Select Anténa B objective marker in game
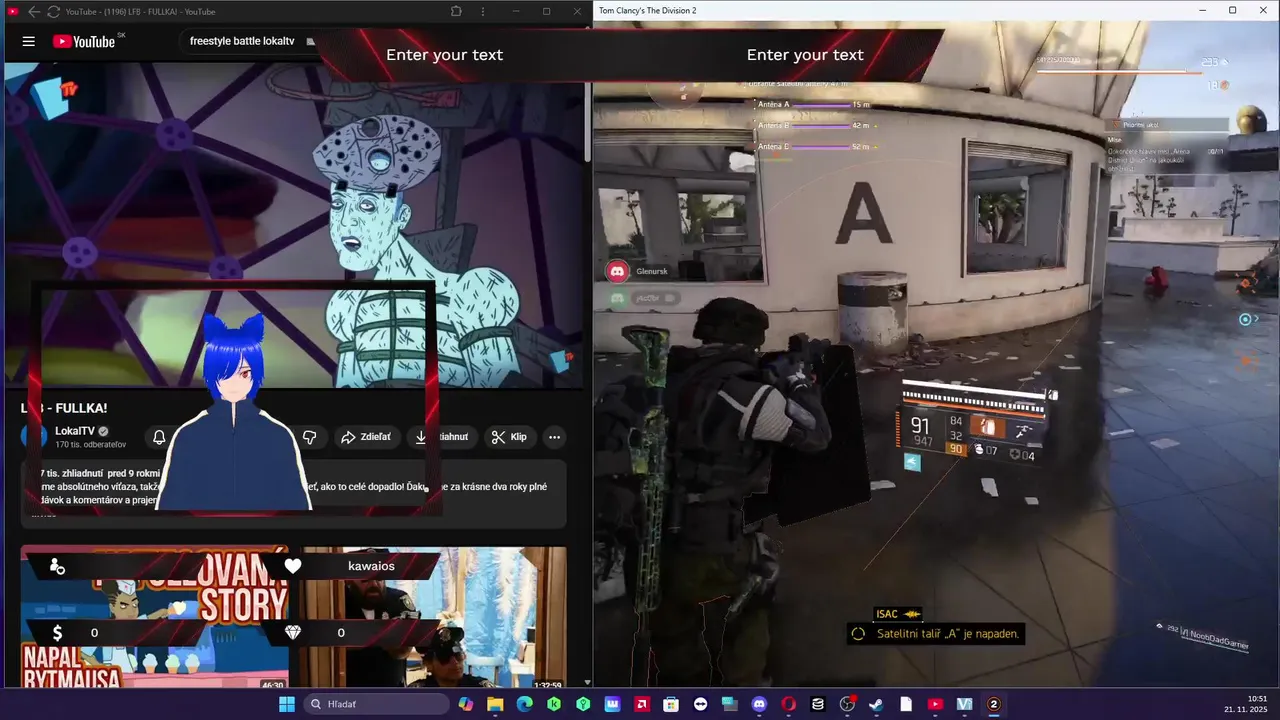The height and width of the screenshot is (720, 1280). tap(815, 126)
